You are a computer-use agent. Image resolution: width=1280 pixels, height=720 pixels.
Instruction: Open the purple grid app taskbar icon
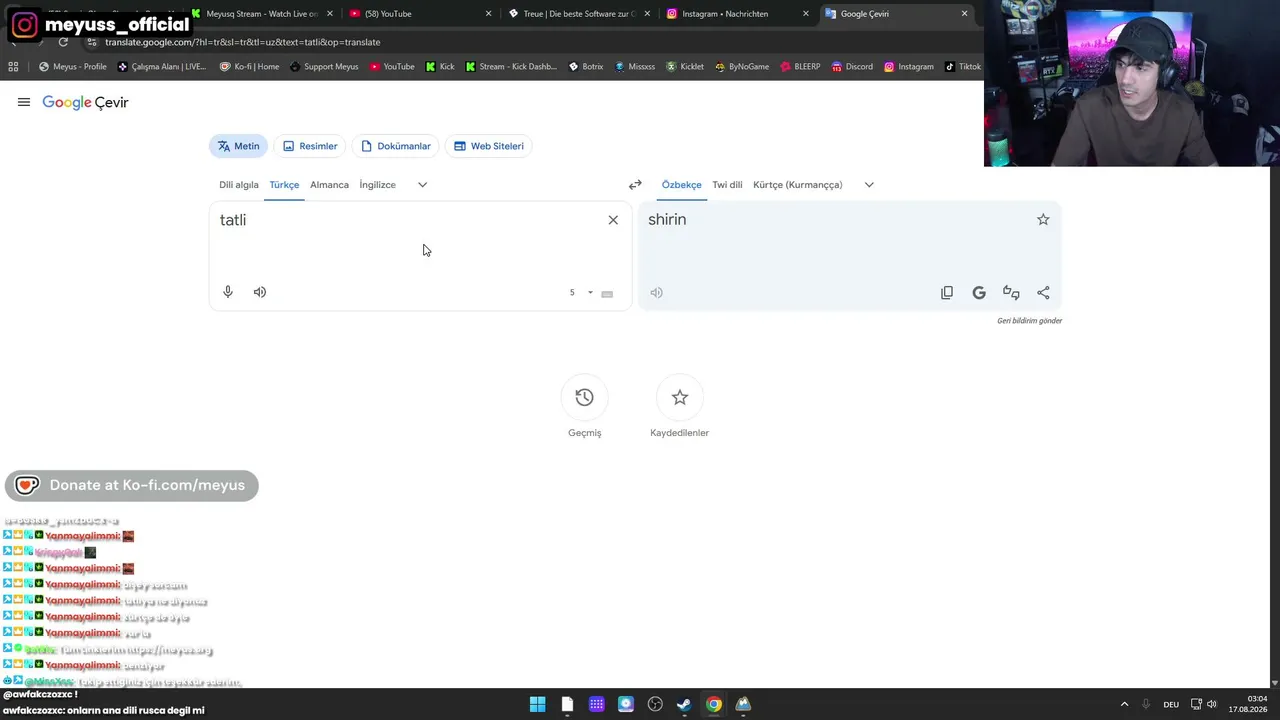point(597,704)
